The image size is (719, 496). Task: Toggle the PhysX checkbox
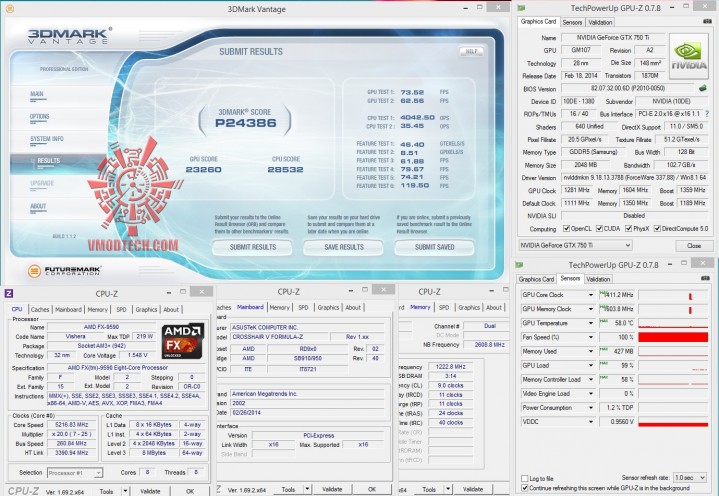coord(629,228)
